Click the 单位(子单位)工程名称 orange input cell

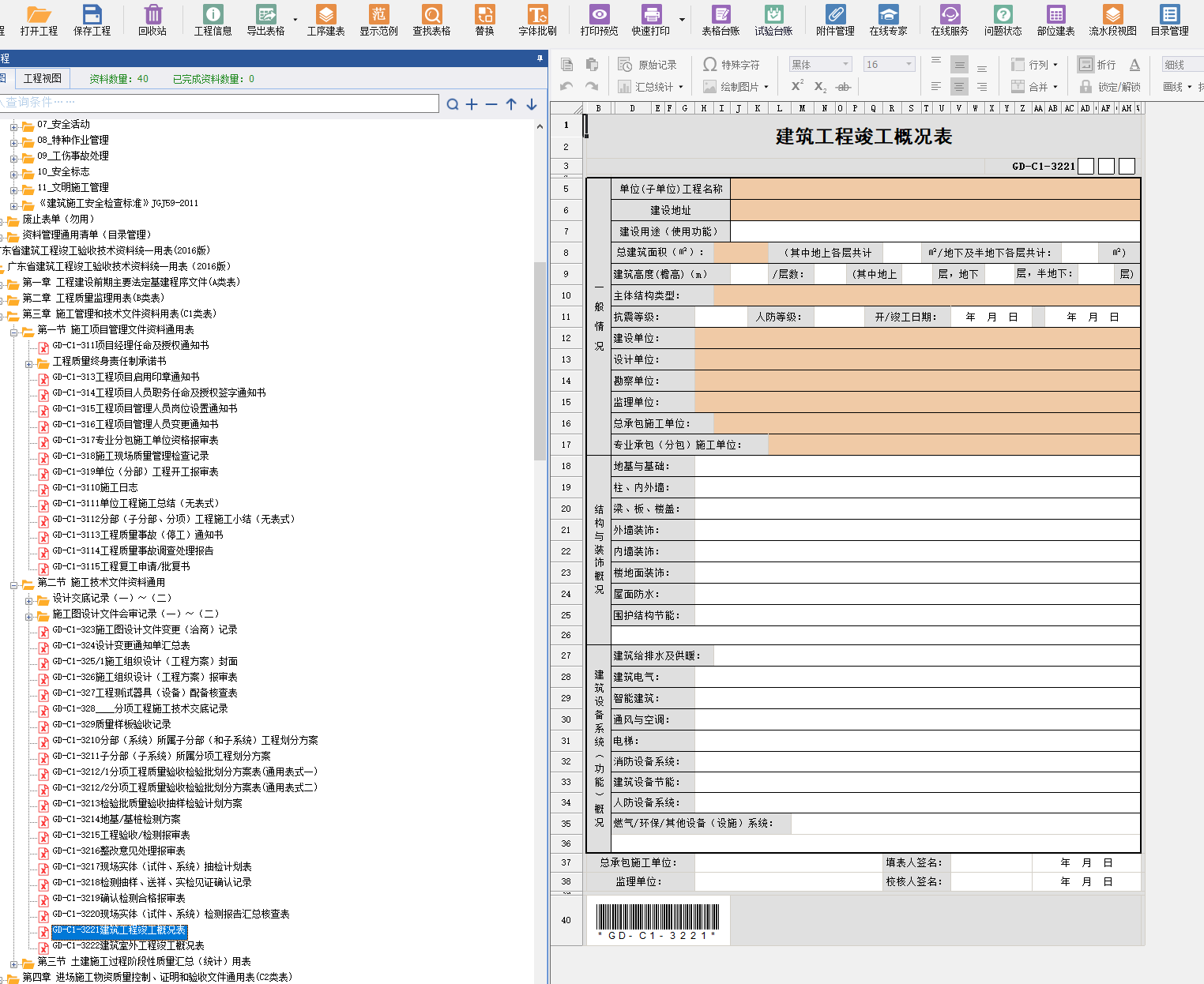(935, 189)
